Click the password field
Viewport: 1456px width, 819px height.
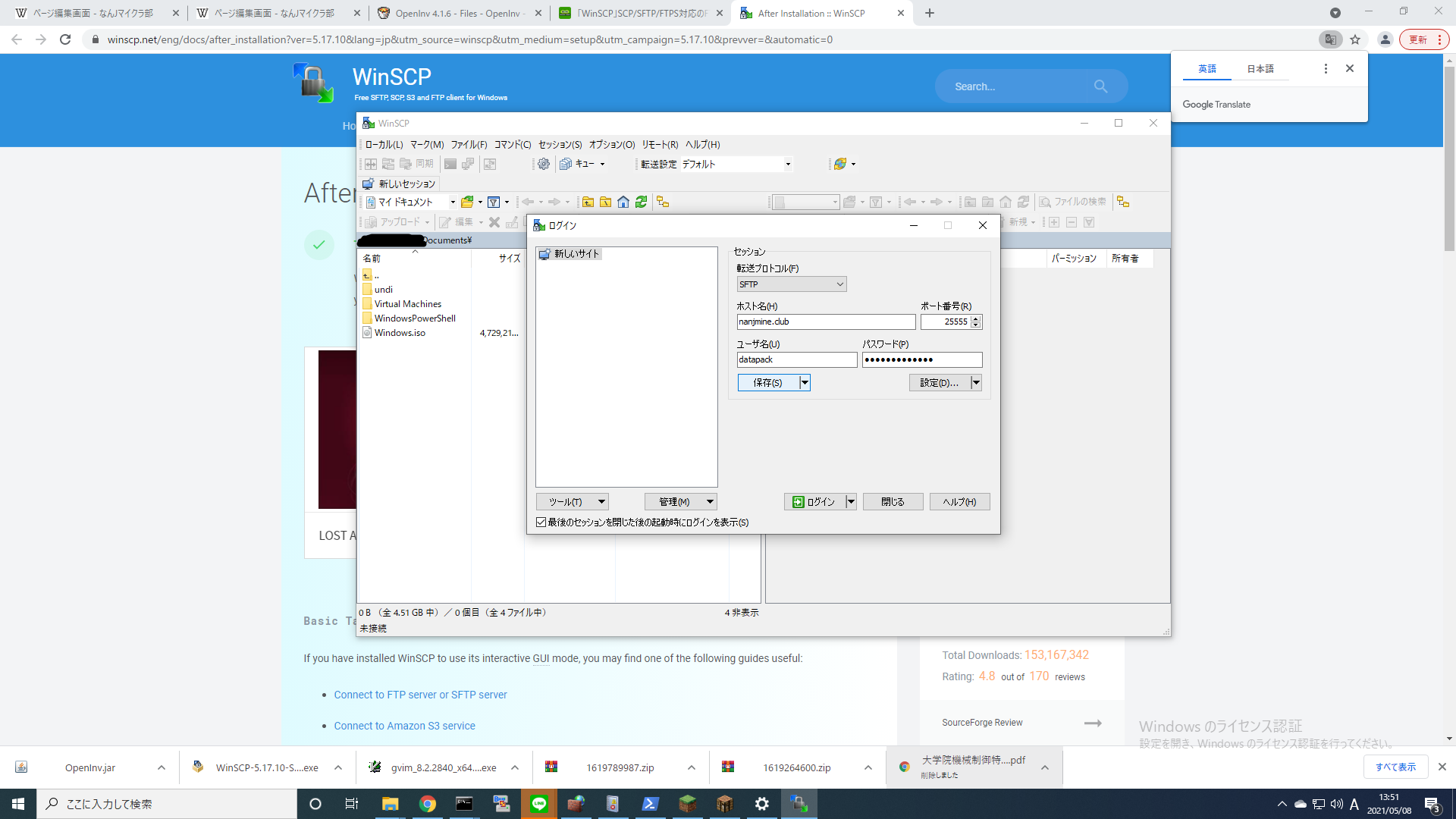point(921,359)
